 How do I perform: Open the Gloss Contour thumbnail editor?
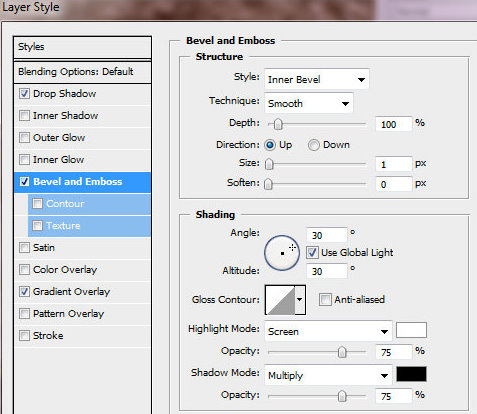280,300
